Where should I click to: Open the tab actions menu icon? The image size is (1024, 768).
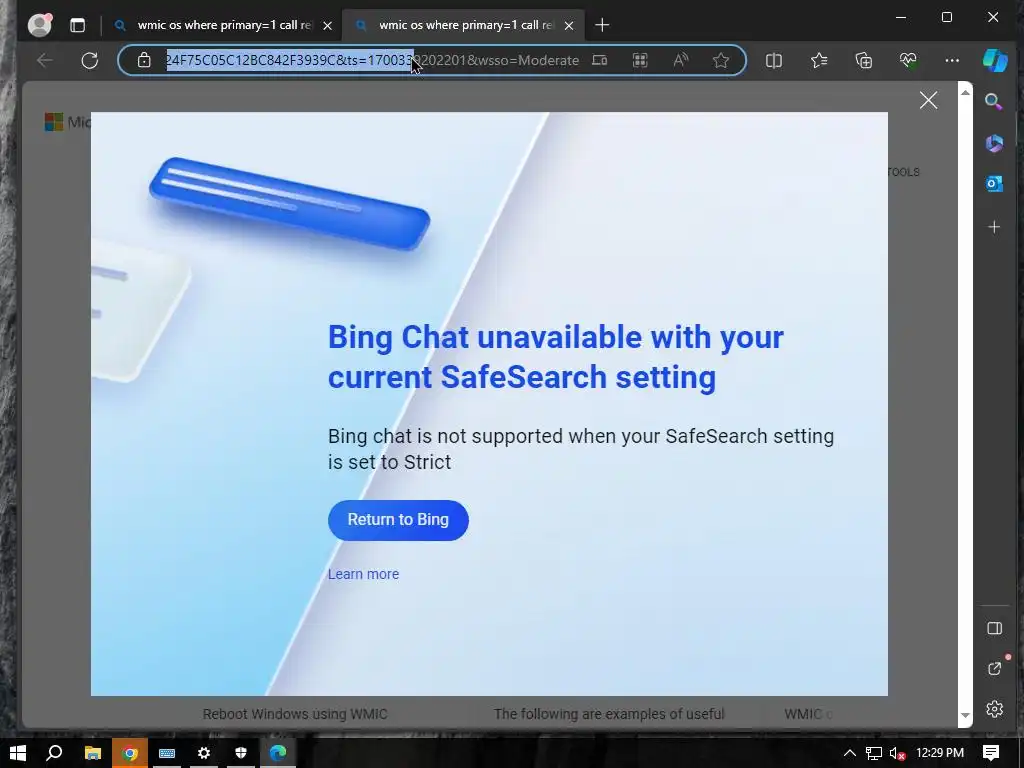(78, 25)
